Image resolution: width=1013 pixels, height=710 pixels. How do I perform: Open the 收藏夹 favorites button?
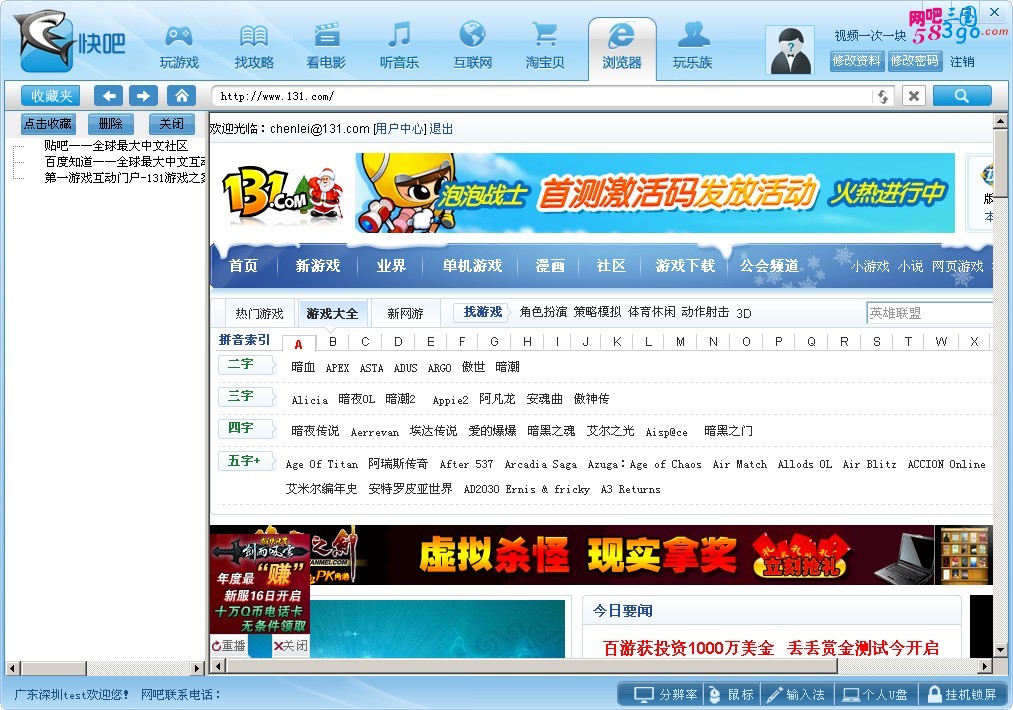(52, 96)
